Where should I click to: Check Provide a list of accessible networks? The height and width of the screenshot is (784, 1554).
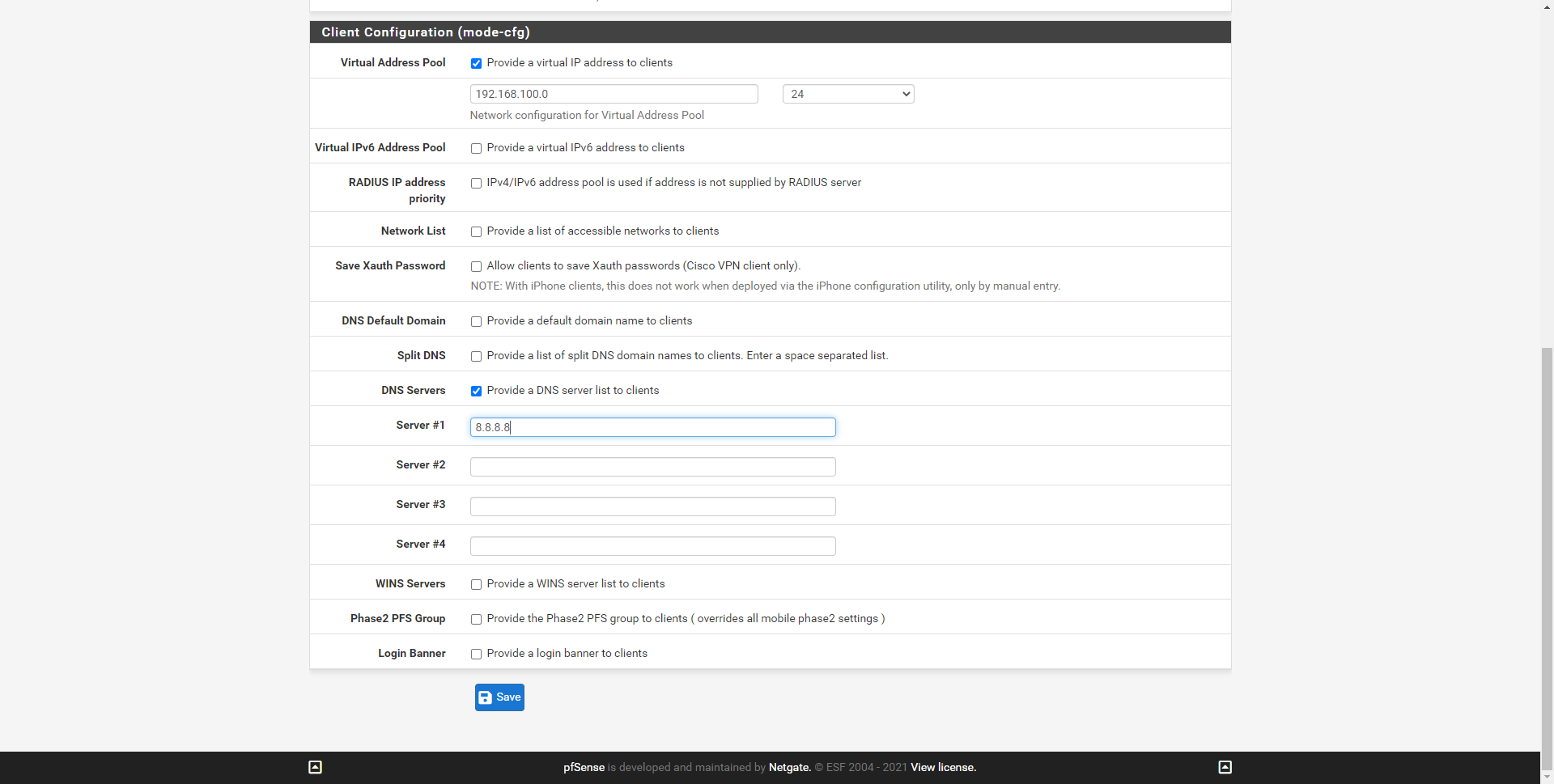(476, 231)
